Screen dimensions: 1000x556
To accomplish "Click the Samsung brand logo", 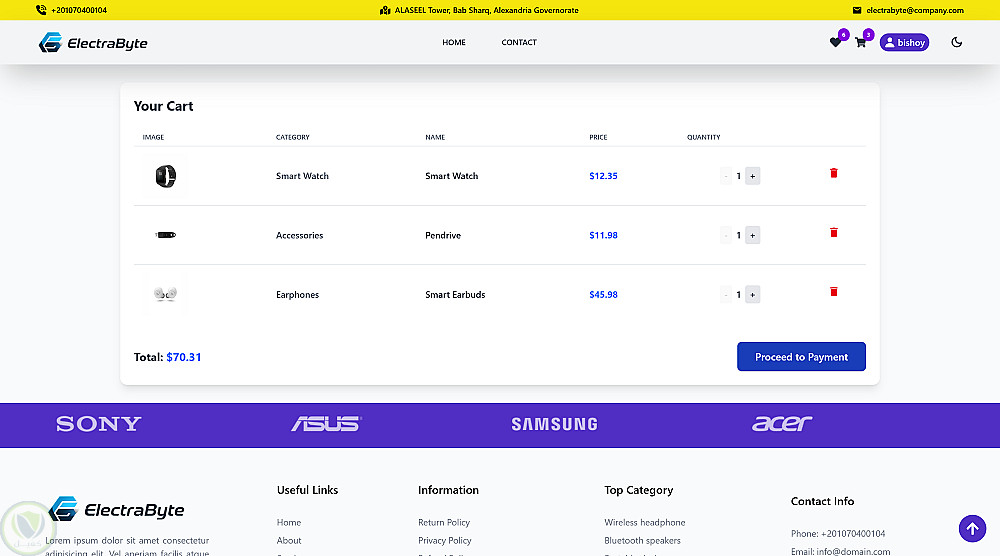I will click(554, 424).
